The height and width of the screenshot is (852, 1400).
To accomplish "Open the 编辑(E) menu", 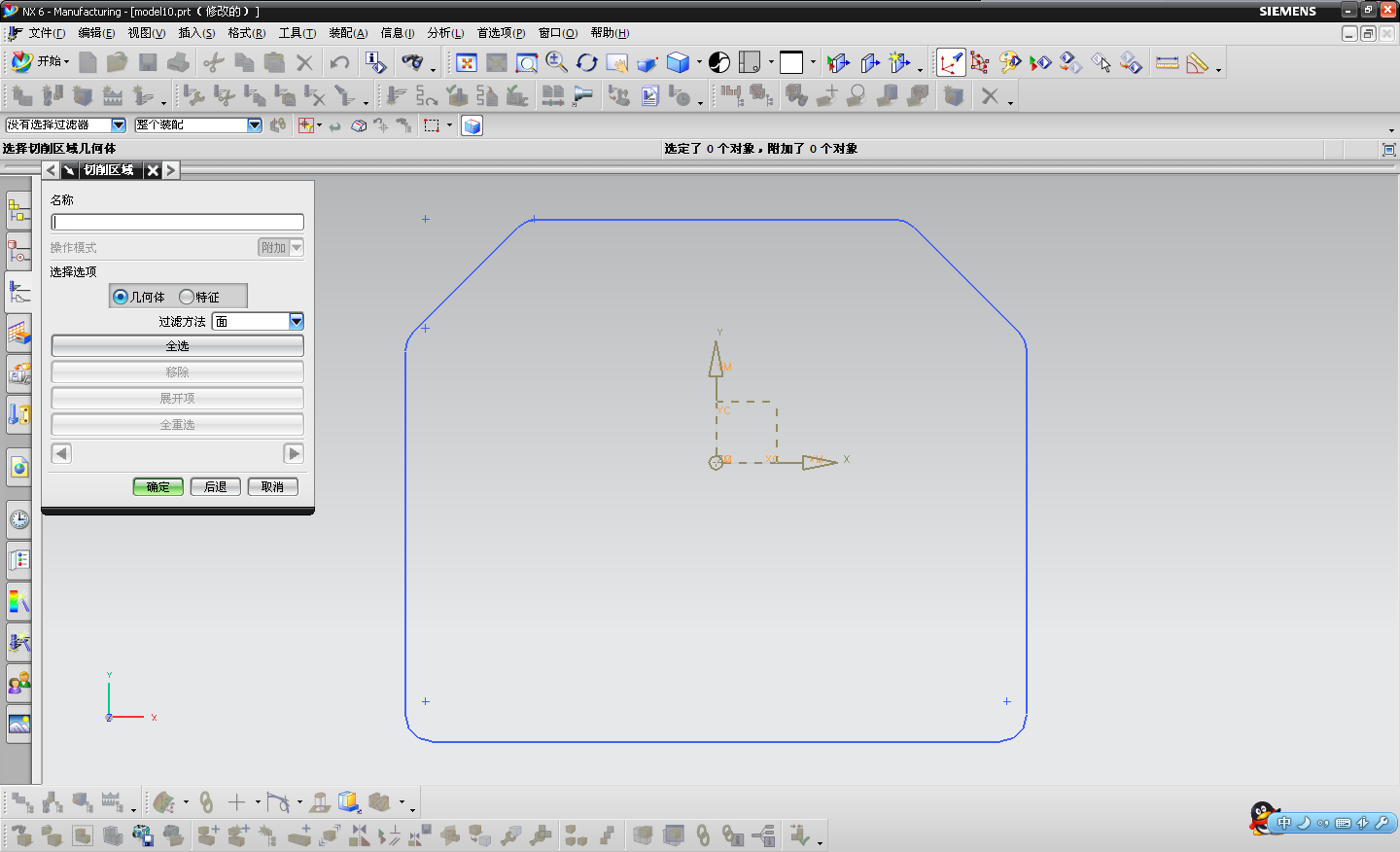I will (x=96, y=33).
